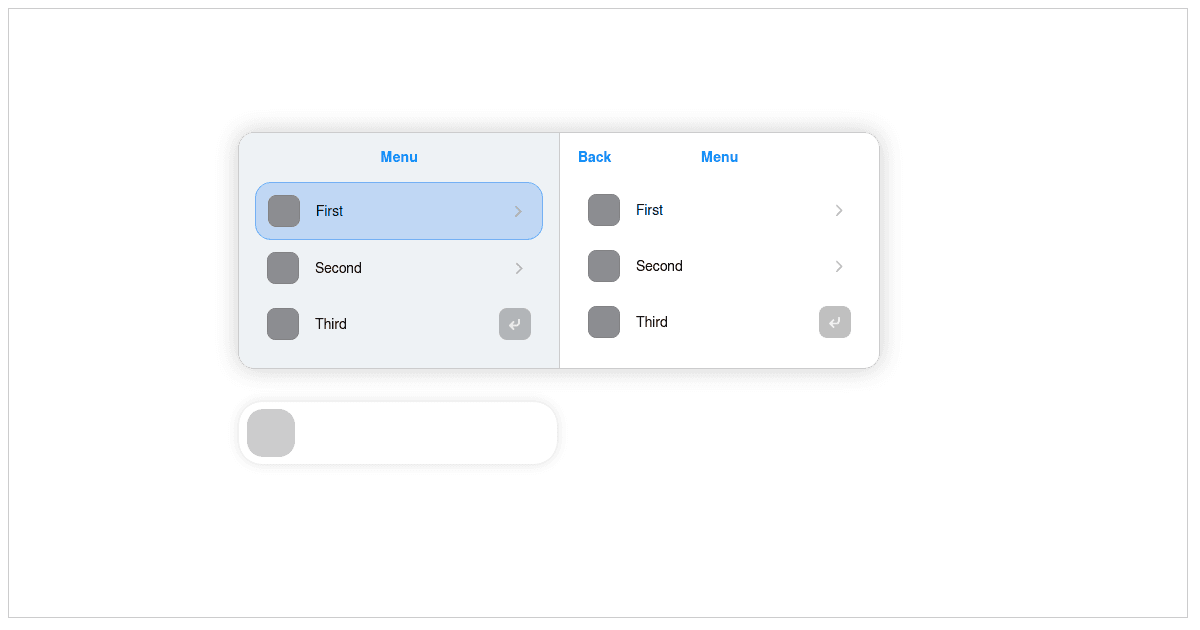Select the Second row in the left menu
This screenshot has height=630, width=1200.
coord(399,268)
